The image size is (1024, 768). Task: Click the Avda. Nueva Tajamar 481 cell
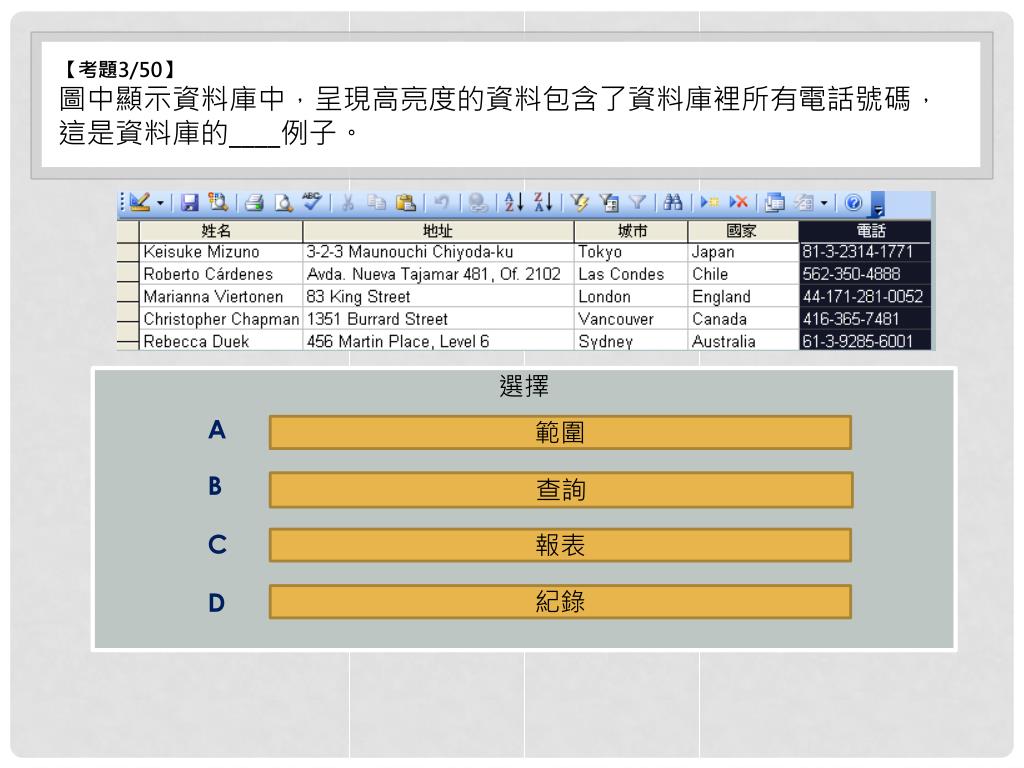(x=438, y=274)
